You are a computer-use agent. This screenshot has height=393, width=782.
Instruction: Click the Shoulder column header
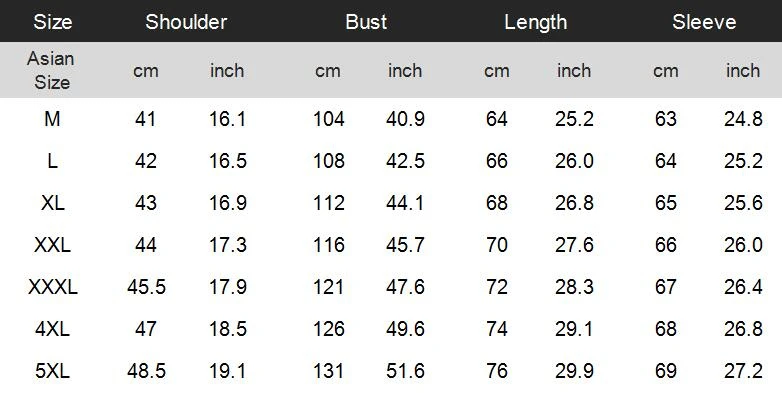pos(186,22)
